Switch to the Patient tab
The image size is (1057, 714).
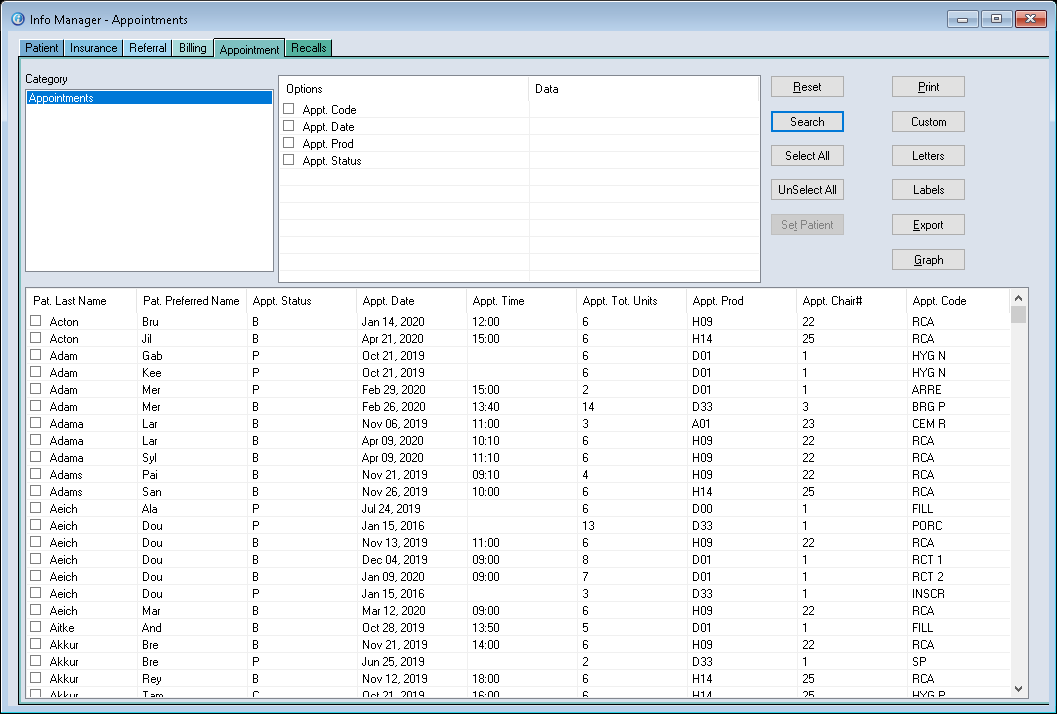click(42, 48)
